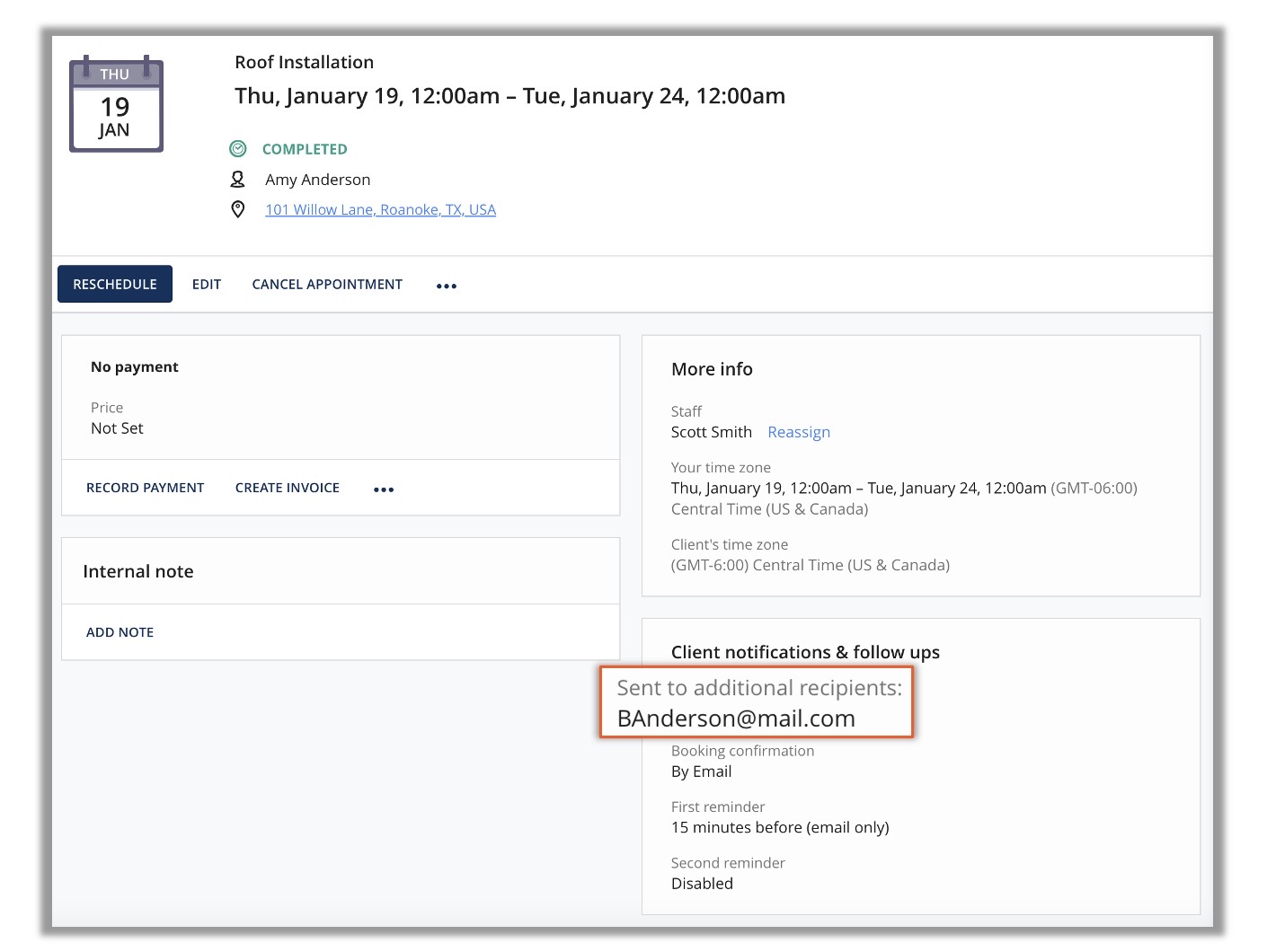Click the Price value Not Set
The image size is (1267, 952).
(117, 428)
